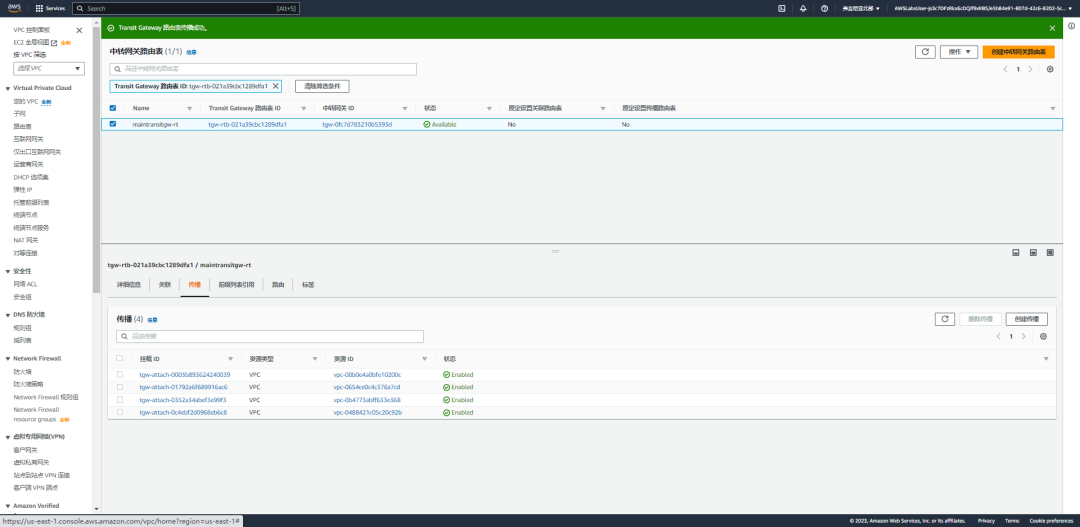Open transit gateway link tgw-0fc7d783210b5393d

tap(357, 125)
